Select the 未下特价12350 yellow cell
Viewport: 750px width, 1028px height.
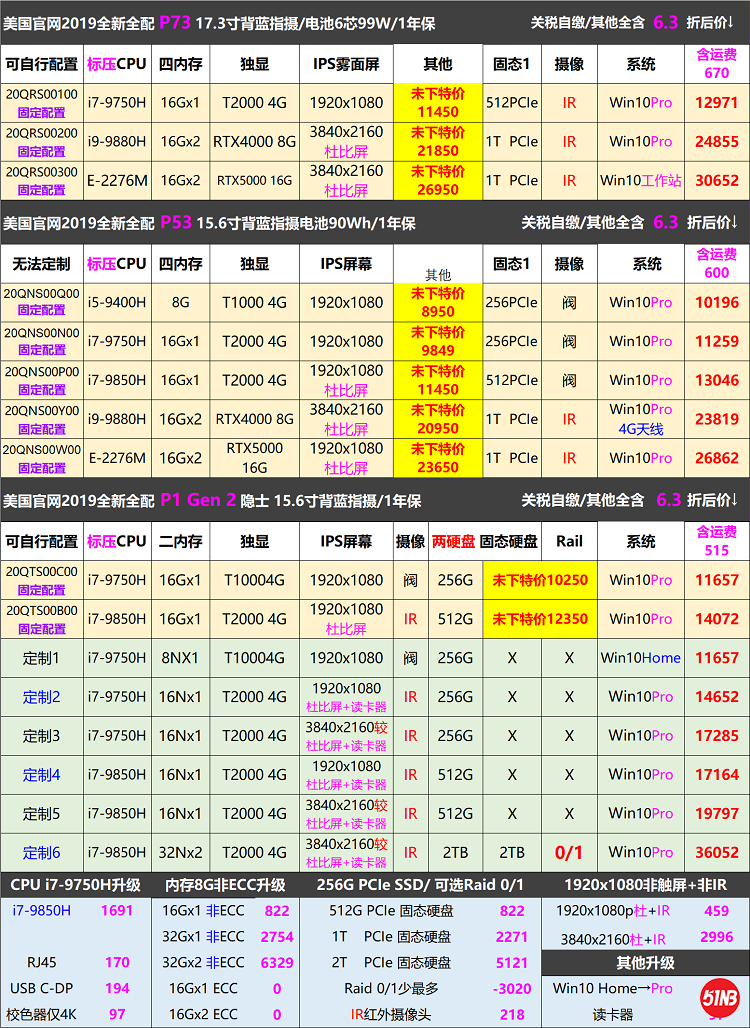[540, 619]
